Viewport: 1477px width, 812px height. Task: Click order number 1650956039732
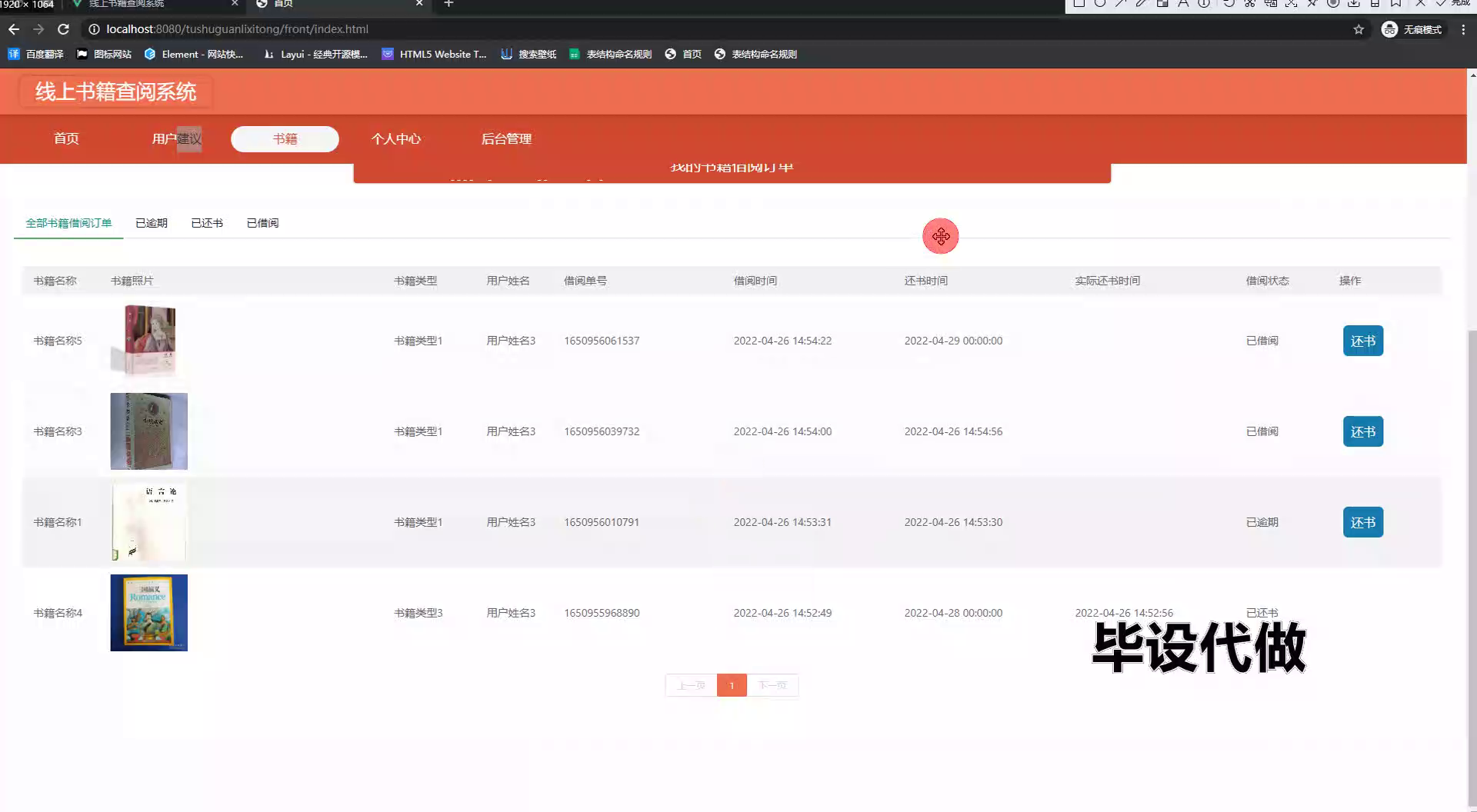point(602,431)
